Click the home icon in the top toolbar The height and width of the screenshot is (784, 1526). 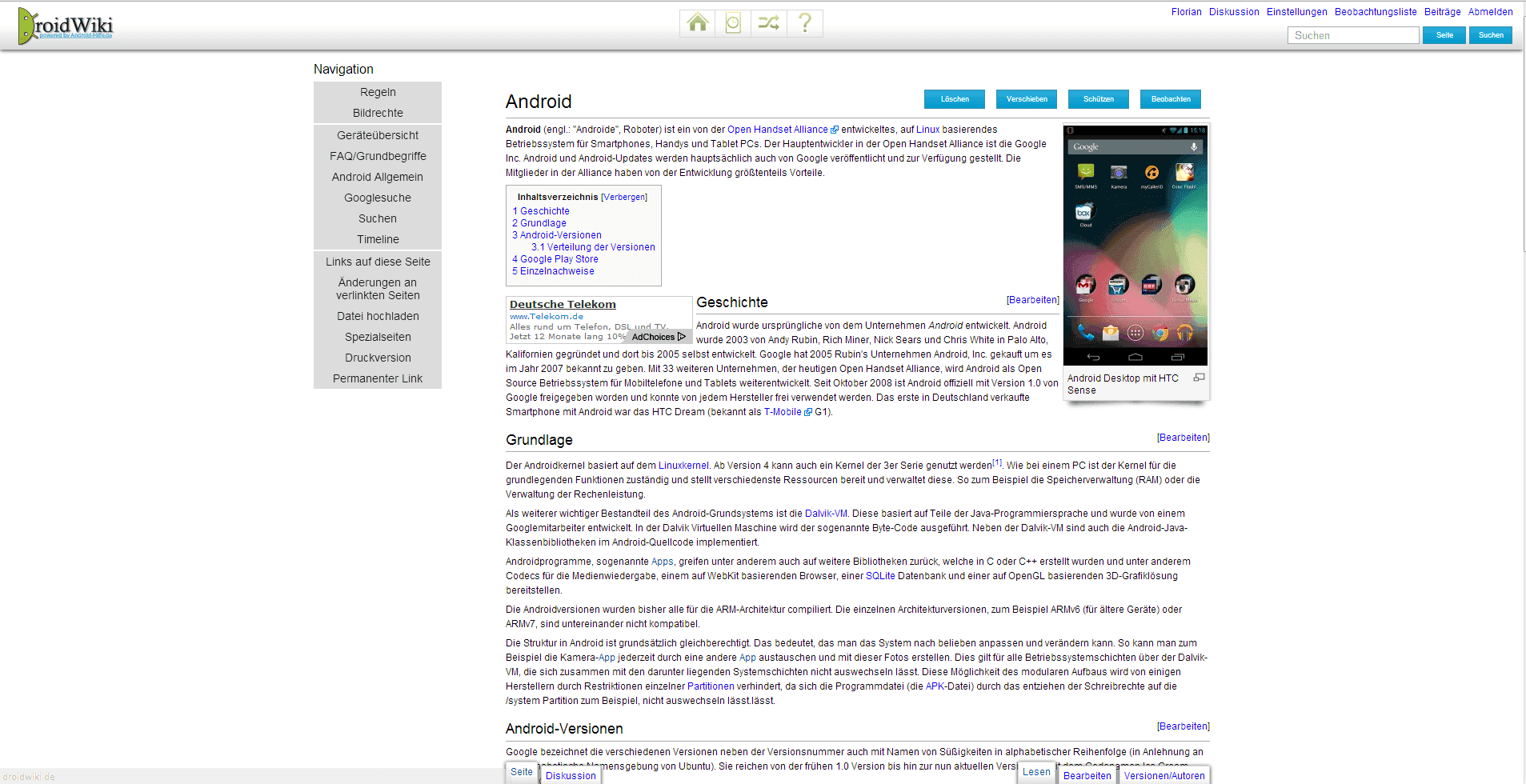[698, 23]
